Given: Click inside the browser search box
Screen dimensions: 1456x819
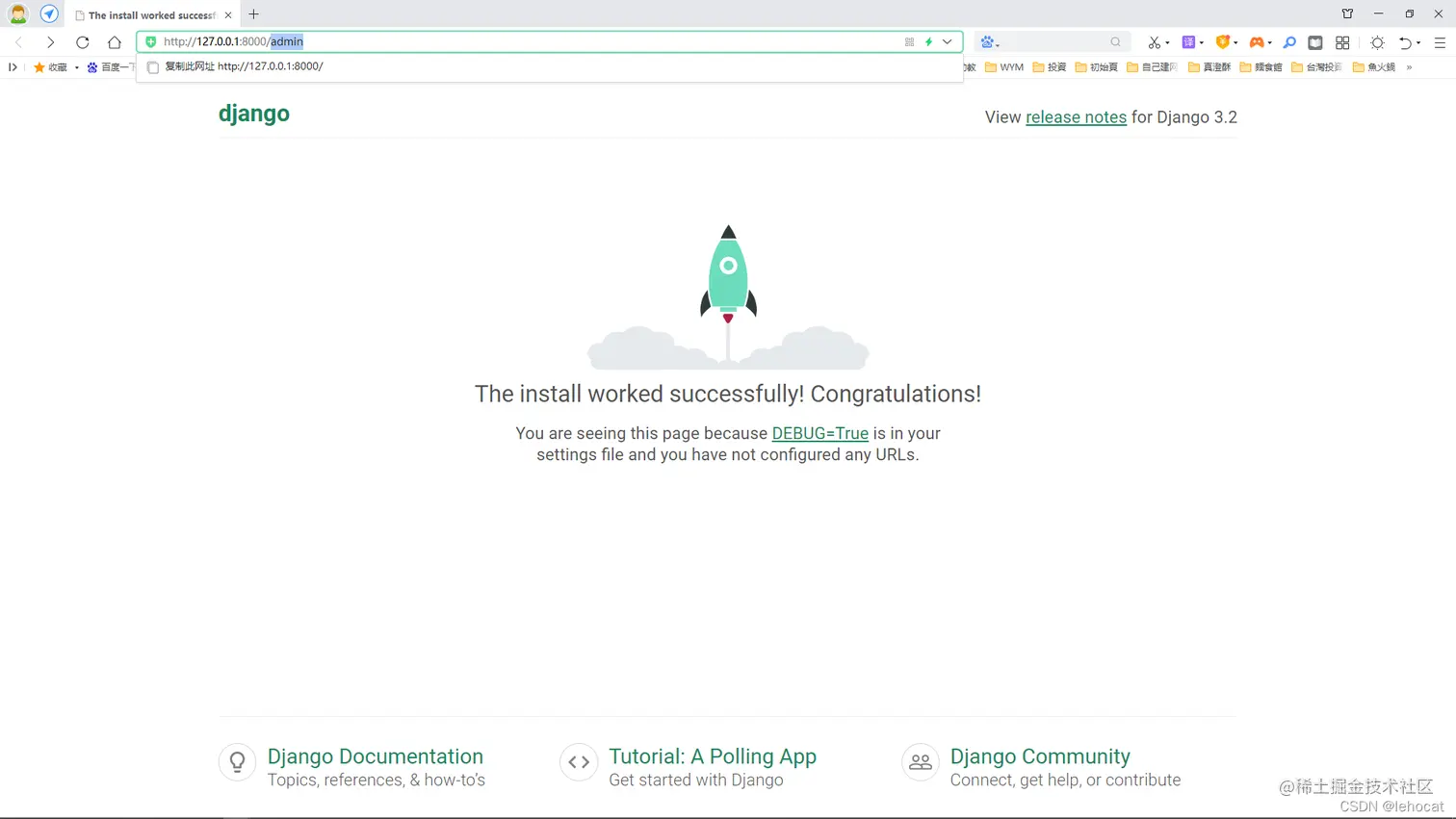Looking at the screenshot, I should [x=1054, y=42].
